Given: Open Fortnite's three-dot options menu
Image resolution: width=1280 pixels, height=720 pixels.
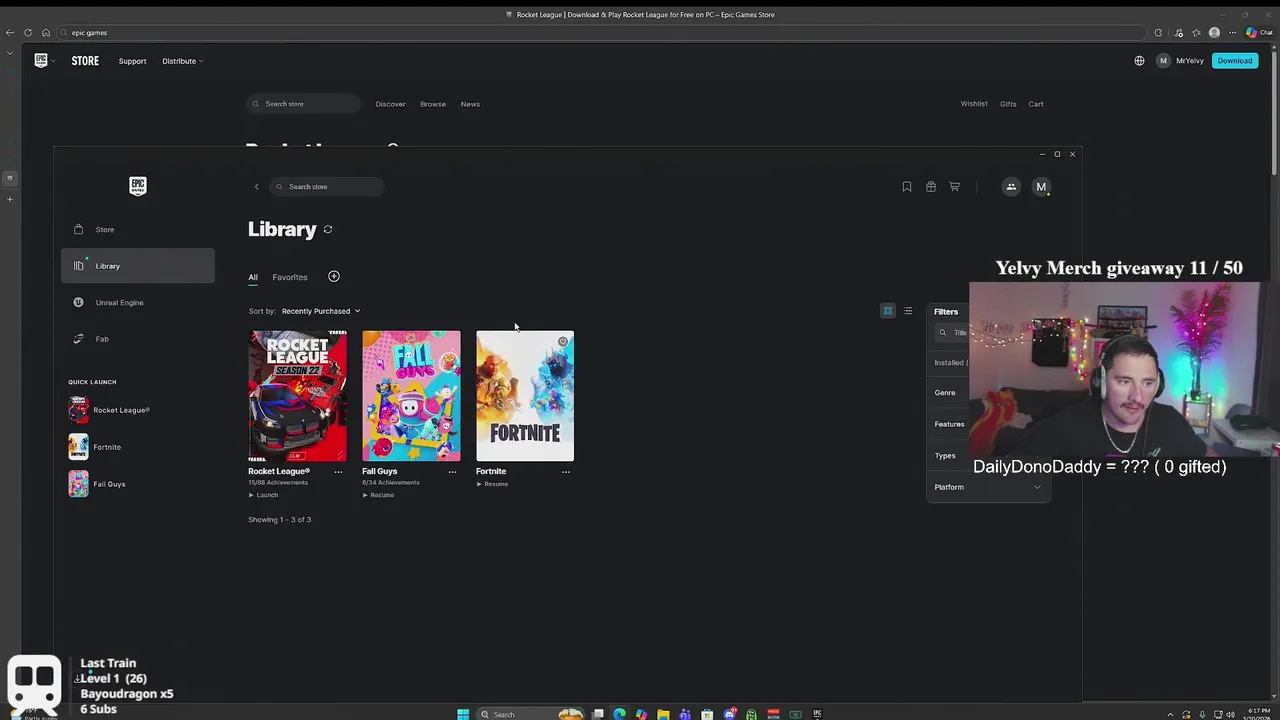Looking at the screenshot, I should [566, 472].
